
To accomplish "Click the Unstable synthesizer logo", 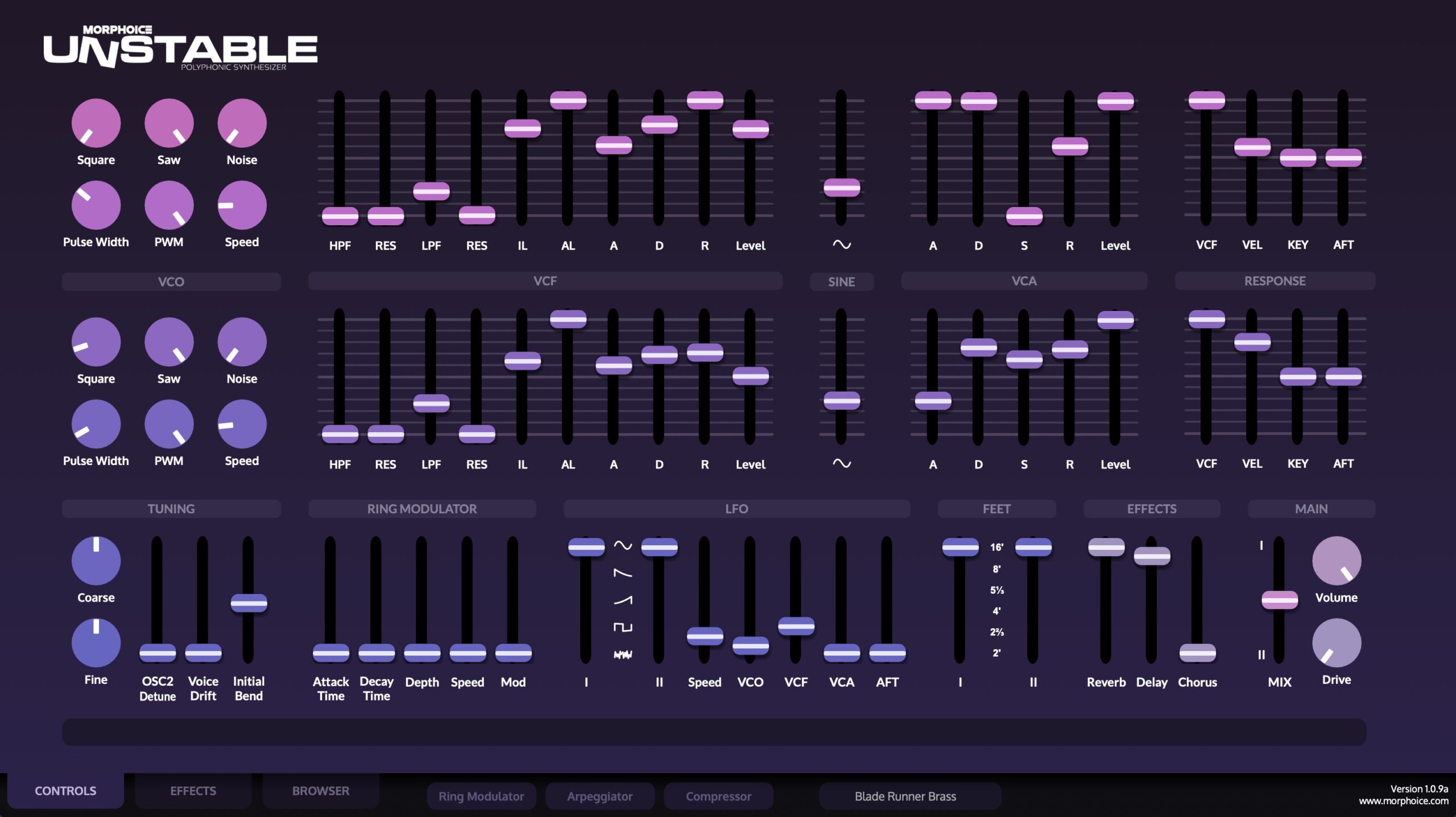I will pyautogui.click(x=180, y=50).
